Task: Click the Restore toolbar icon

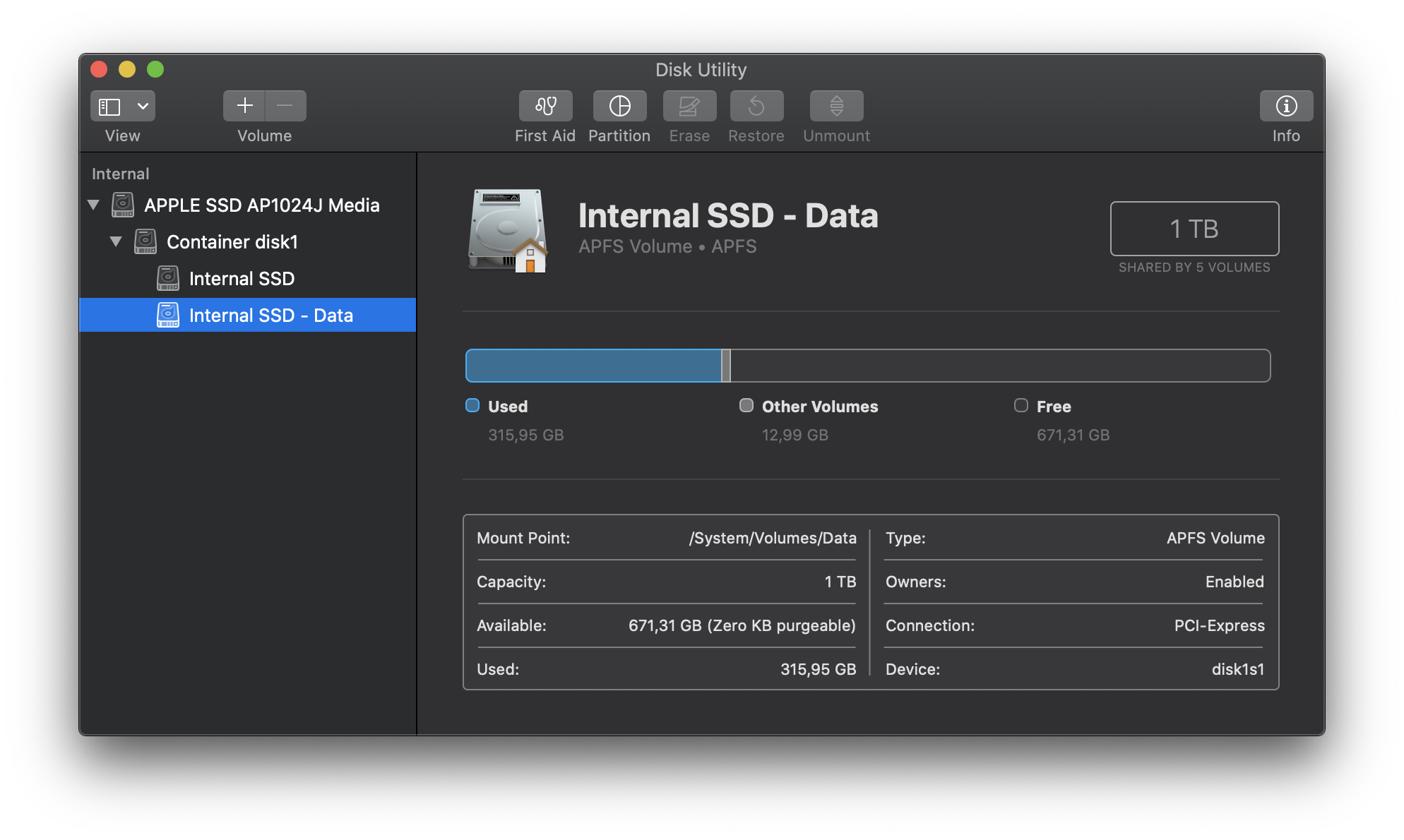Action: pos(756,107)
